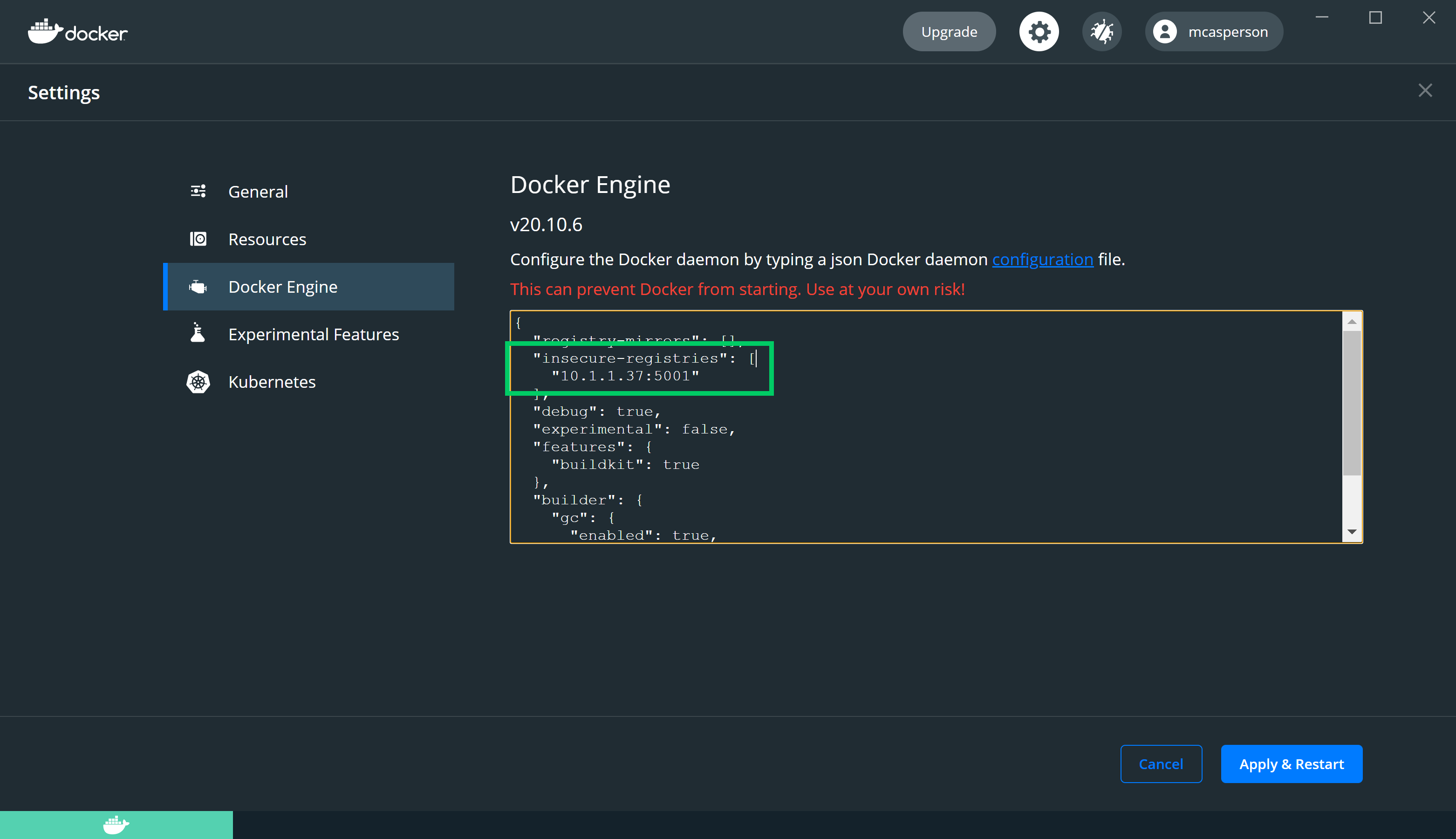Click the editor scrollbar down arrow
The height and width of the screenshot is (839, 1456).
[x=1351, y=531]
